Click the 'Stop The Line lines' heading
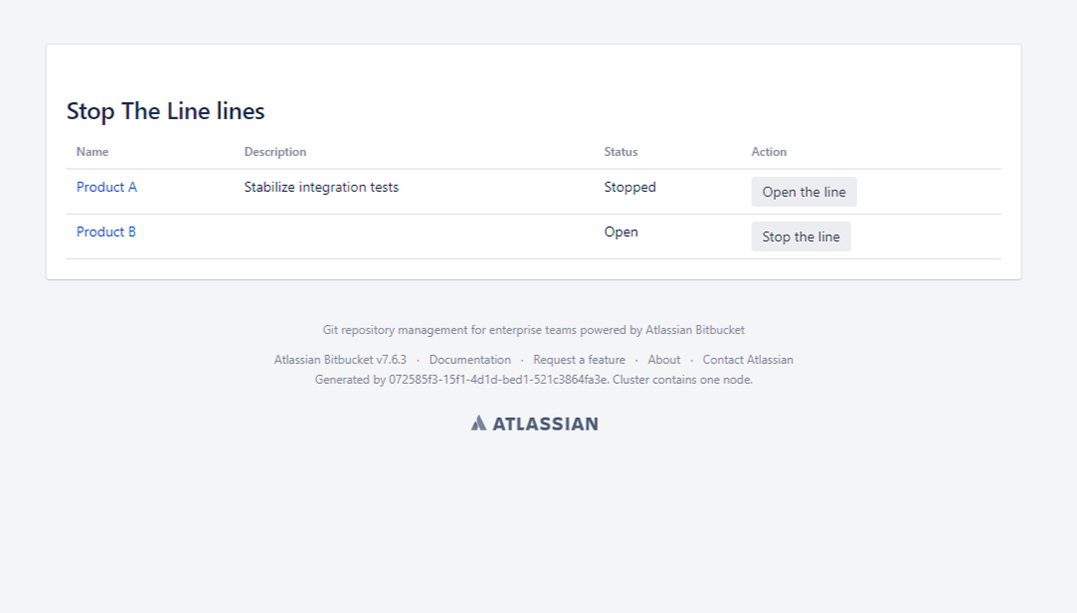Viewport: 1077px width, 613px height. coord(165,111)
